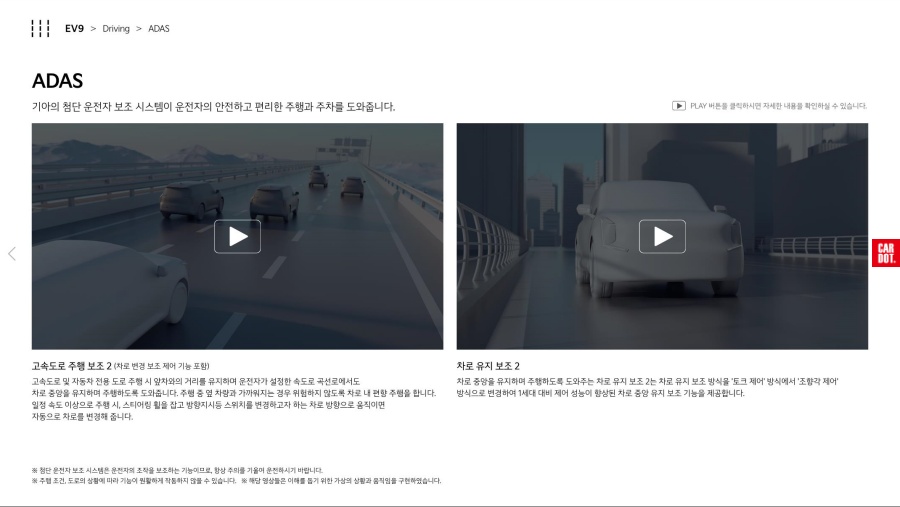Play the Highway Driving Assist 2 video
The image size is (900, 507).
[238, 237]
